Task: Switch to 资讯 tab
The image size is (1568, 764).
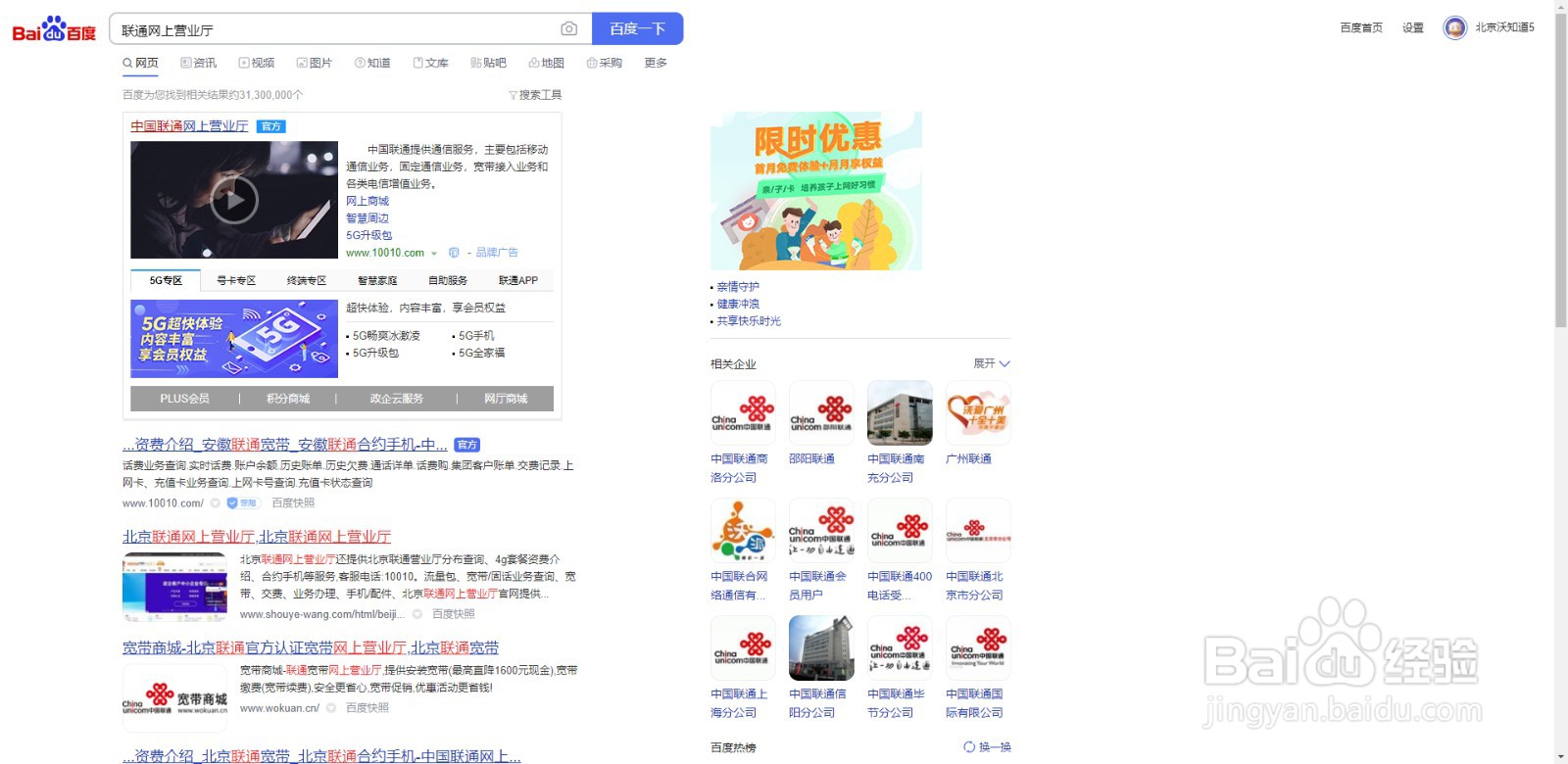Action: (x=199, y=63)
